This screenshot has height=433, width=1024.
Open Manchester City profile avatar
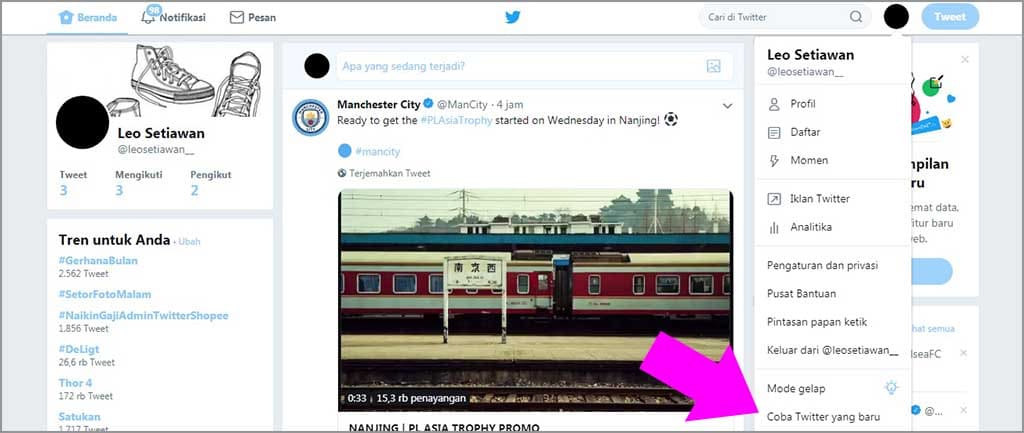pyautogui.click(x=310, y=117)
